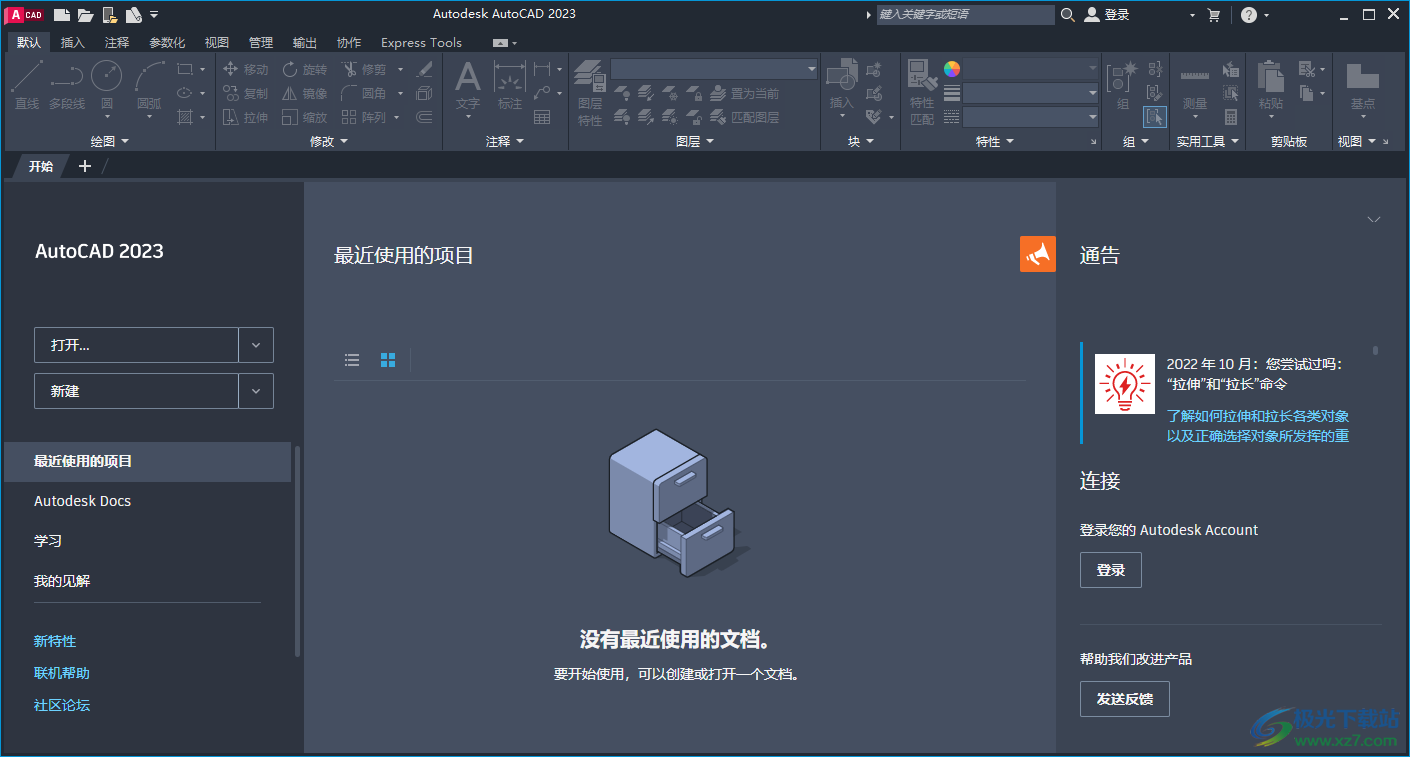Click the shopping cart icon in title bar

click(x=1214, y=15)
